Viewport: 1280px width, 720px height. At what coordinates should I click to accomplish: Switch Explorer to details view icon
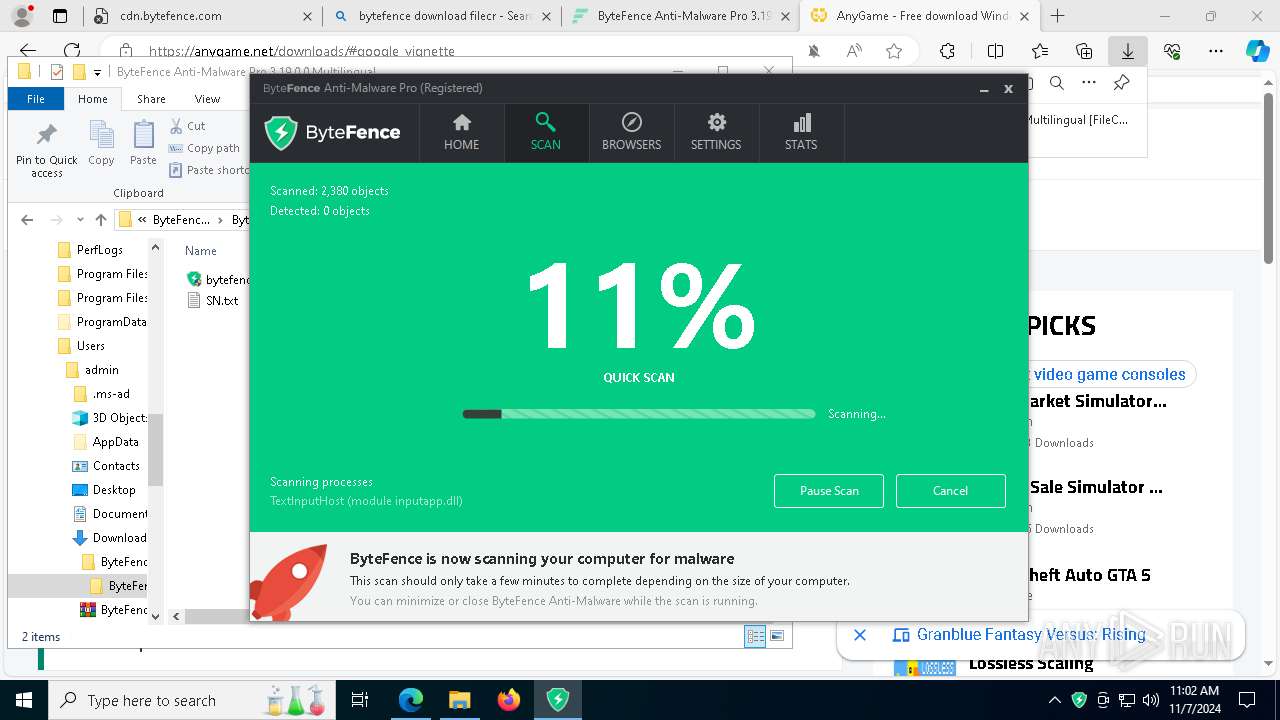coord(755,636)
